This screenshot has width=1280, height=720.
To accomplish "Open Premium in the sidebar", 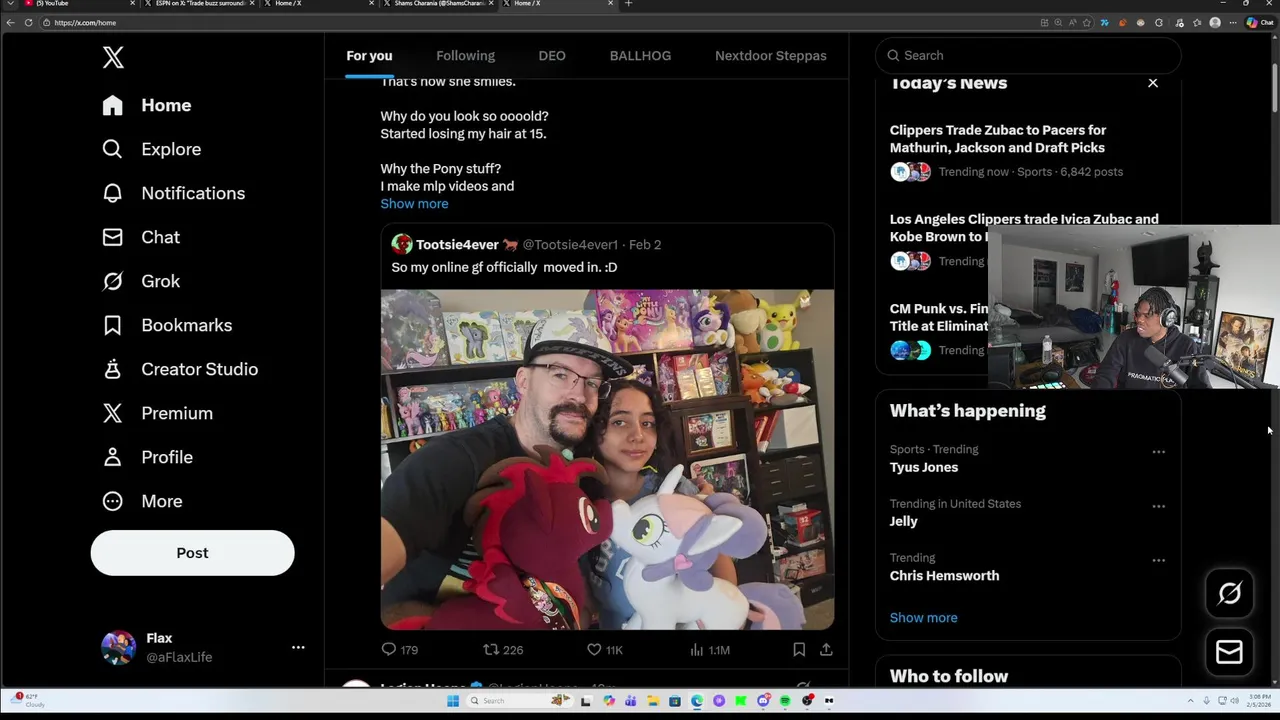I will click(x=157, y=413).
